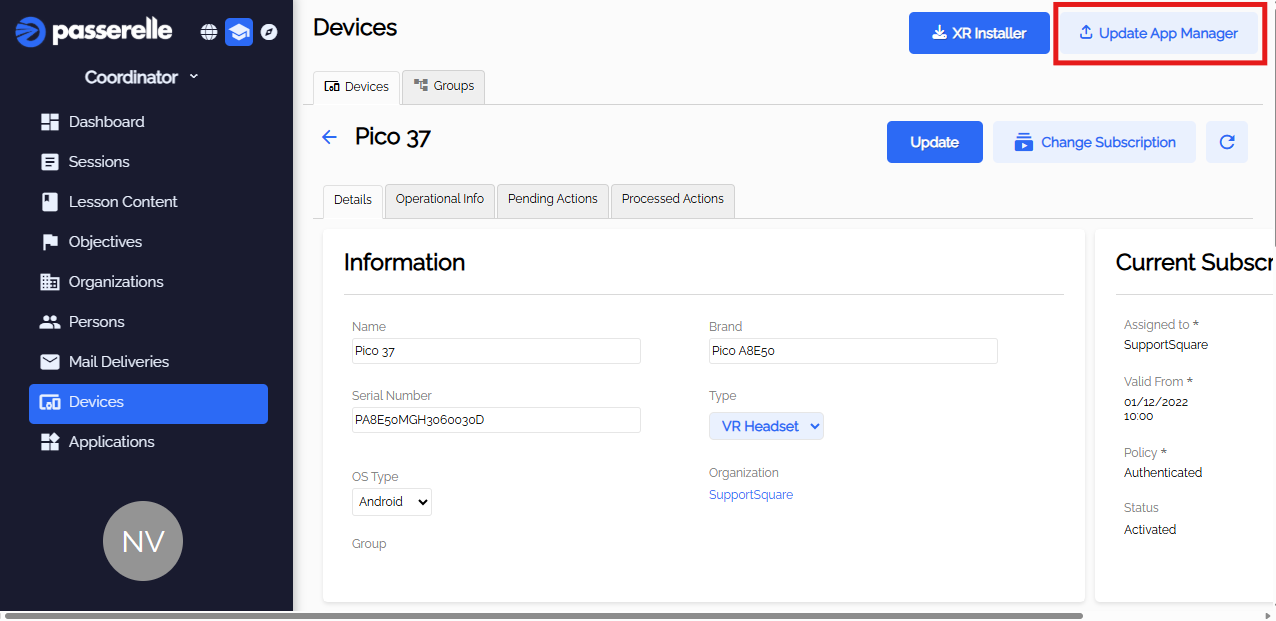
Task: Open the Android OS Type dropdown
Action: point(392,502)
